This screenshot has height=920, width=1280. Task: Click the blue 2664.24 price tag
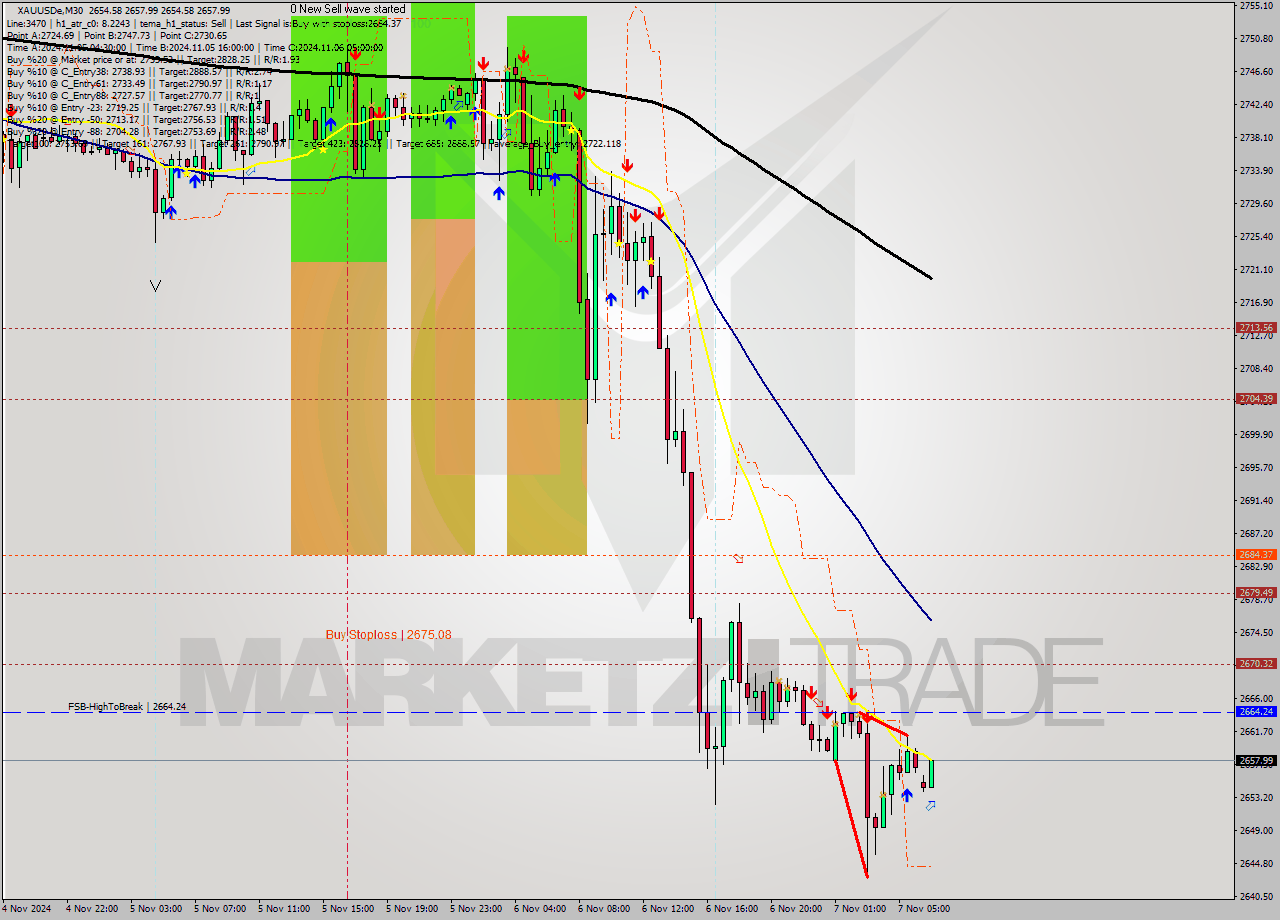click(1256, 711)
